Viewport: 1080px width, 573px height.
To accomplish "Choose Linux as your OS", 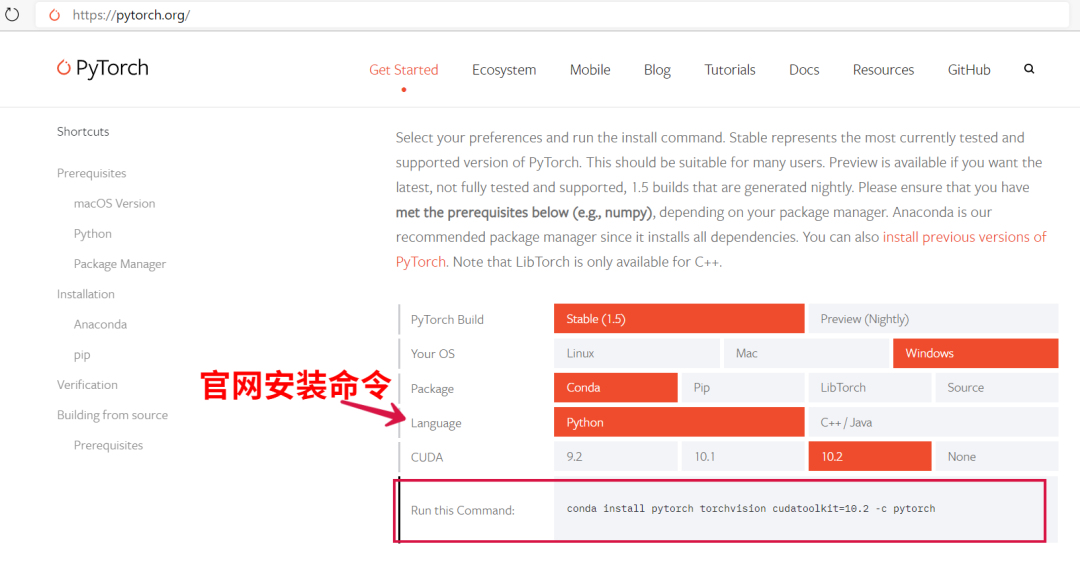I will click(x=636, y=353).
